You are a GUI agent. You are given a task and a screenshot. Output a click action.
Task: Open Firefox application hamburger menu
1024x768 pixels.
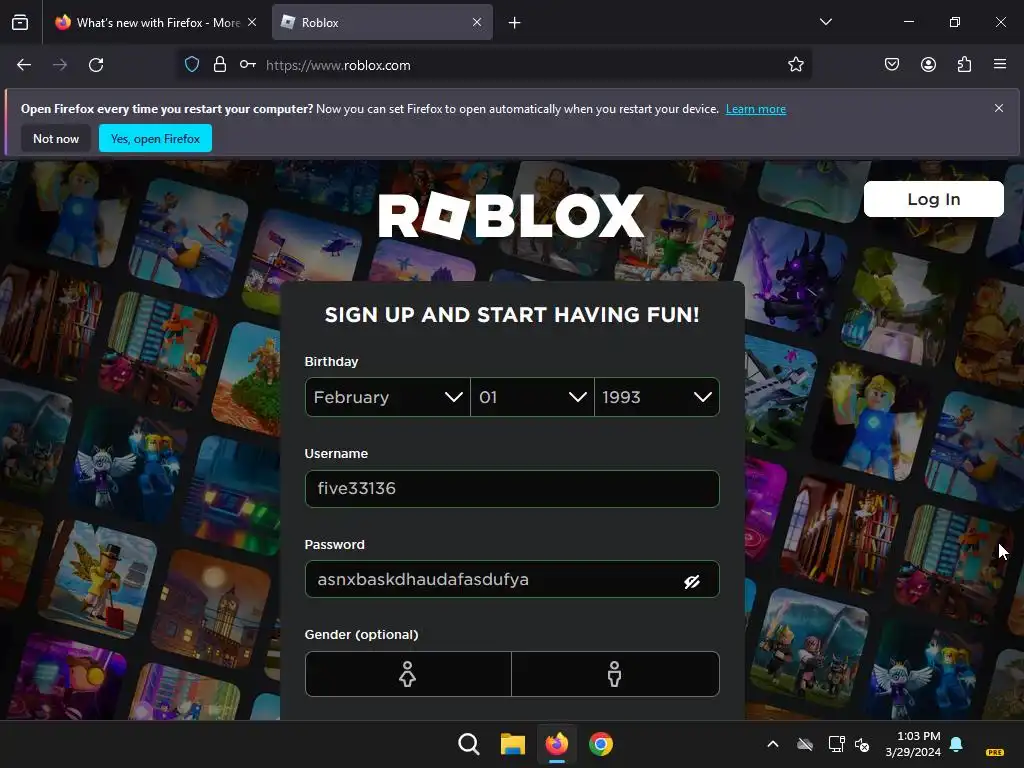(x=1000, y=65)
